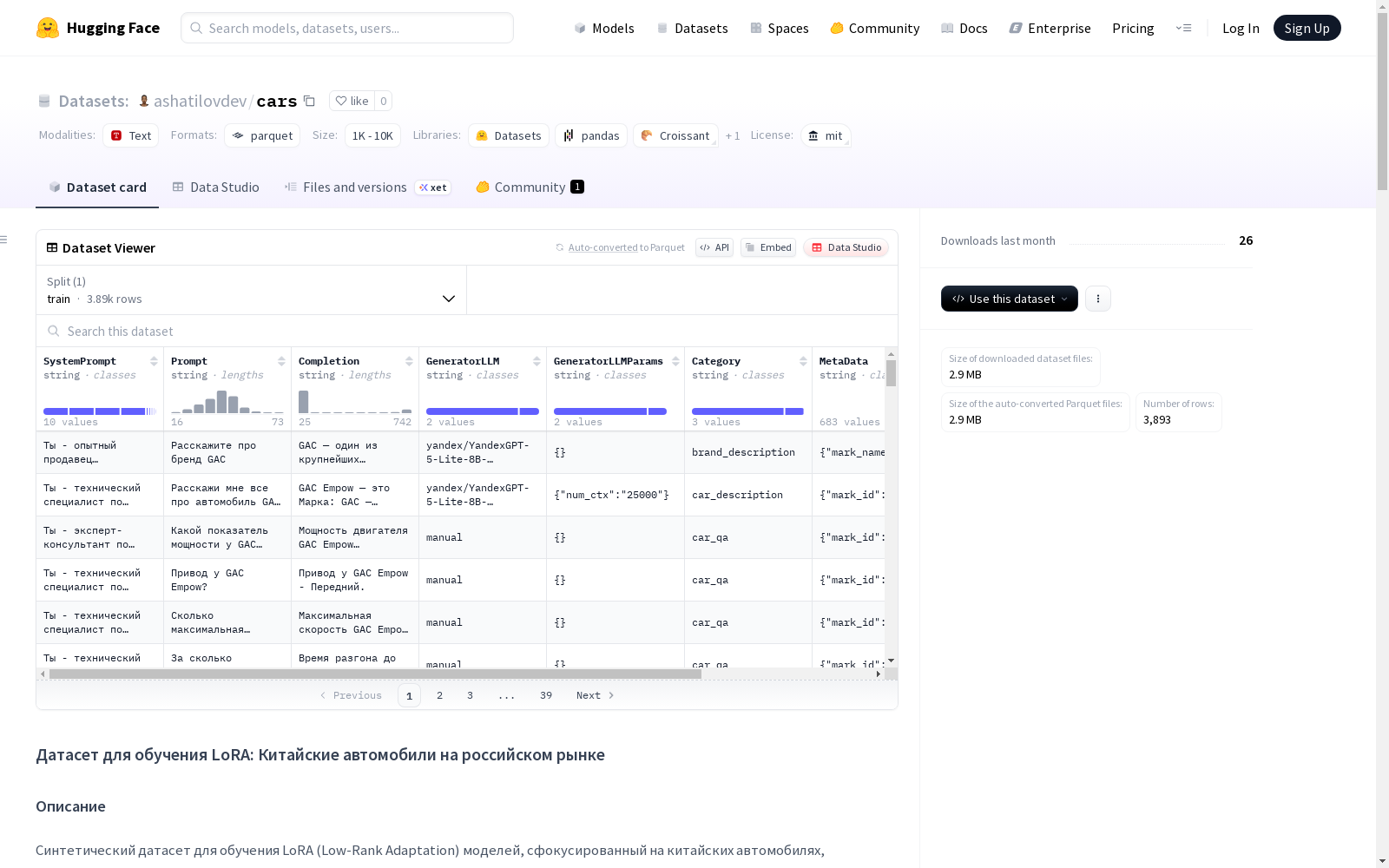Click the Sign Up button

(1307, 28)
